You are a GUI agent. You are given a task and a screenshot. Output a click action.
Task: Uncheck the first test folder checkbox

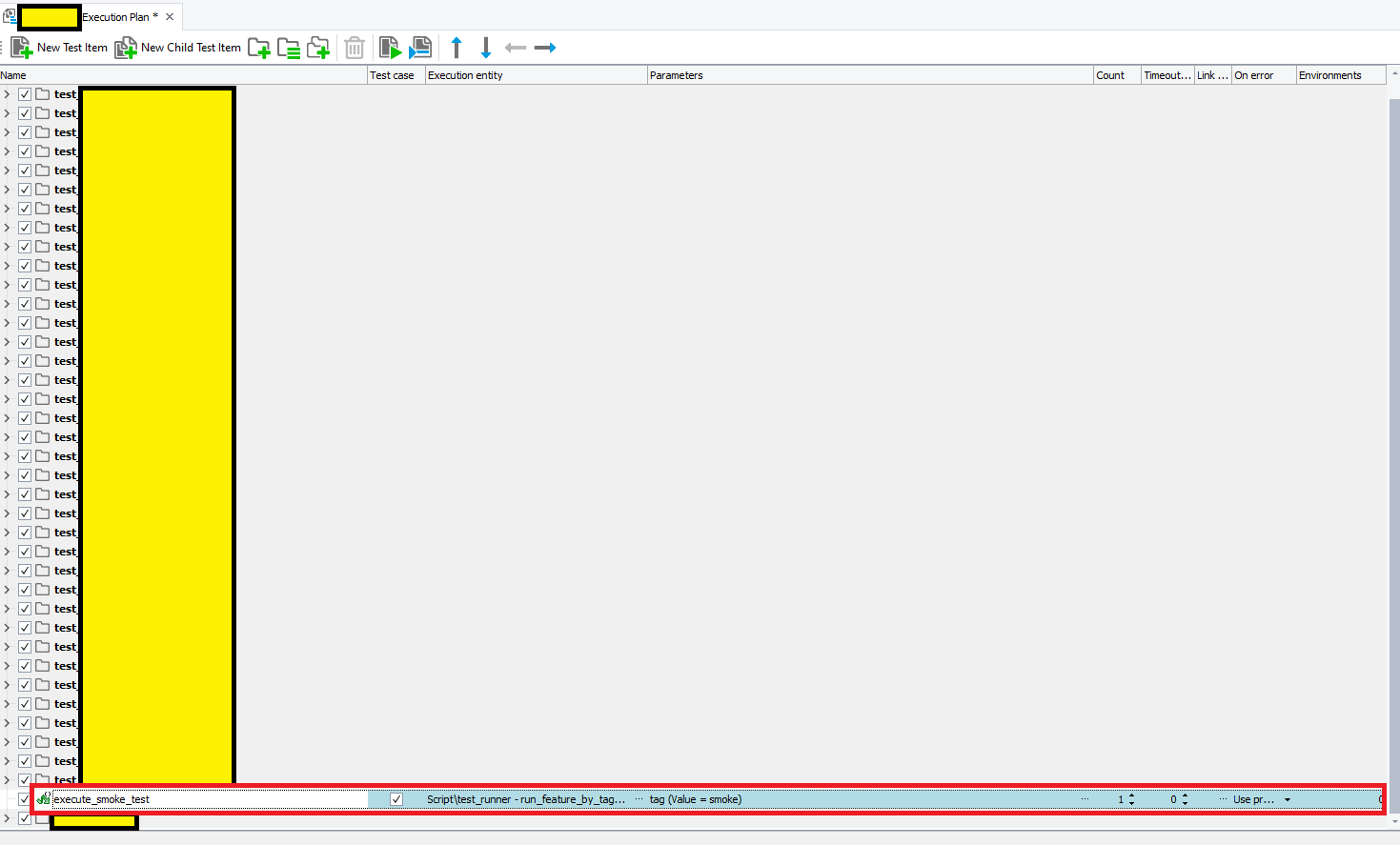(x=25, y=94)
